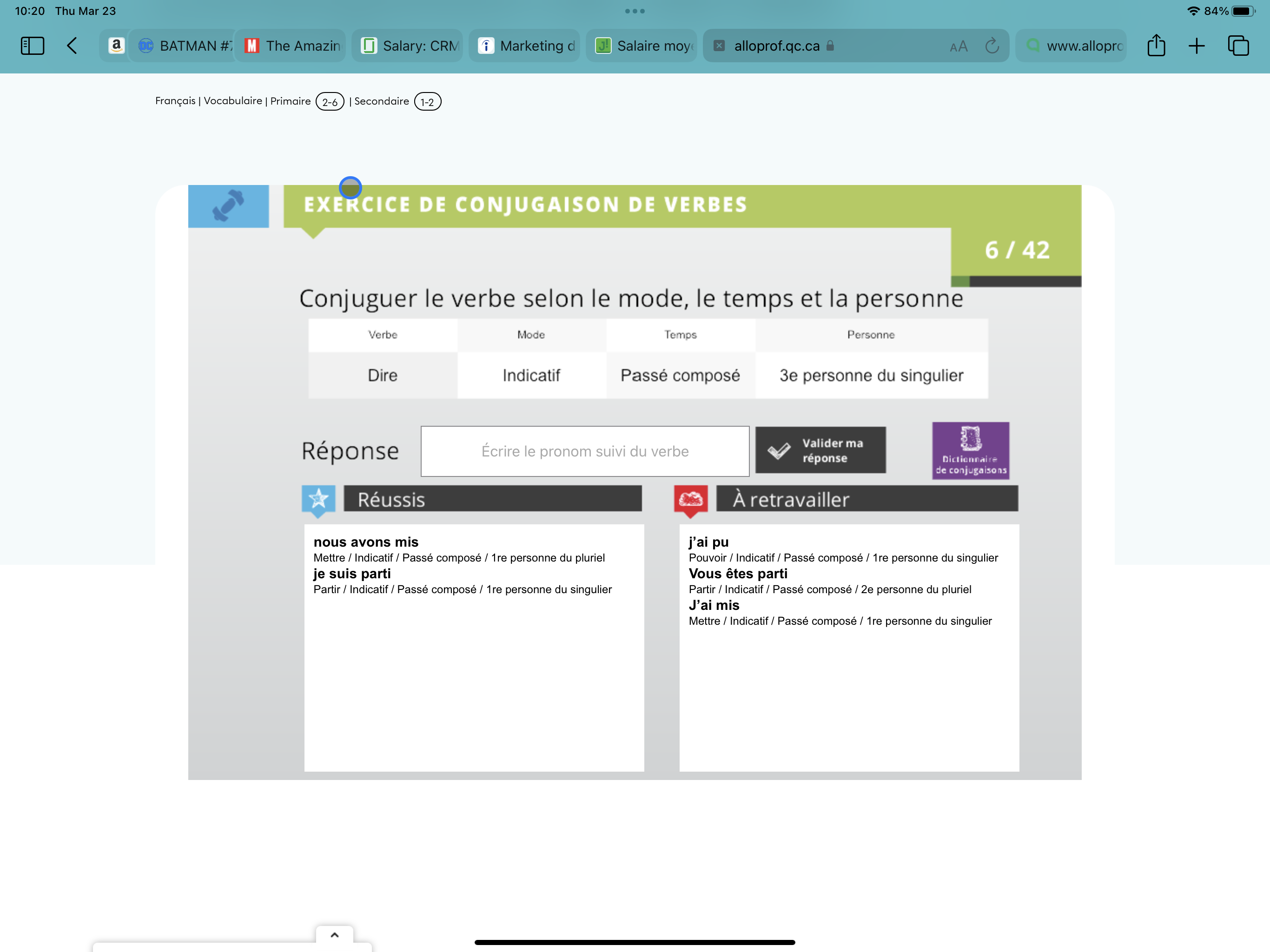The height and width of the screenshot is (952, 1270).
Task: Tap the AA reader text-size icon
Action: coord(958,46)
